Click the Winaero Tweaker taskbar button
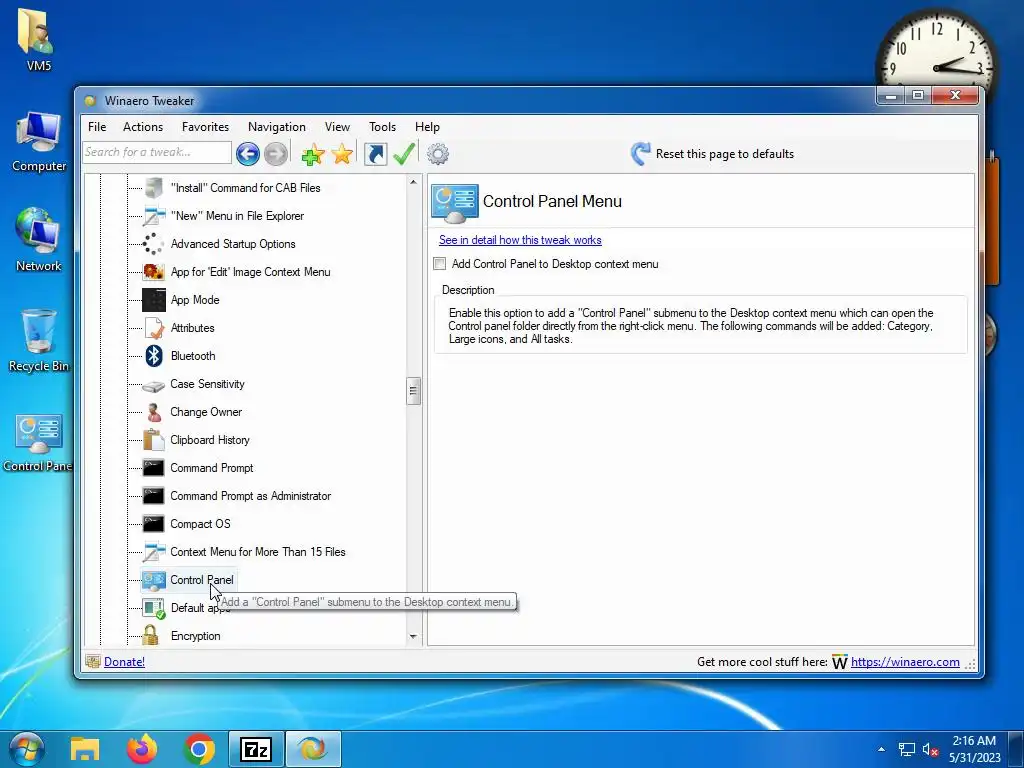The height and width of the screenshot is (768, 1024). pos(313,749)
